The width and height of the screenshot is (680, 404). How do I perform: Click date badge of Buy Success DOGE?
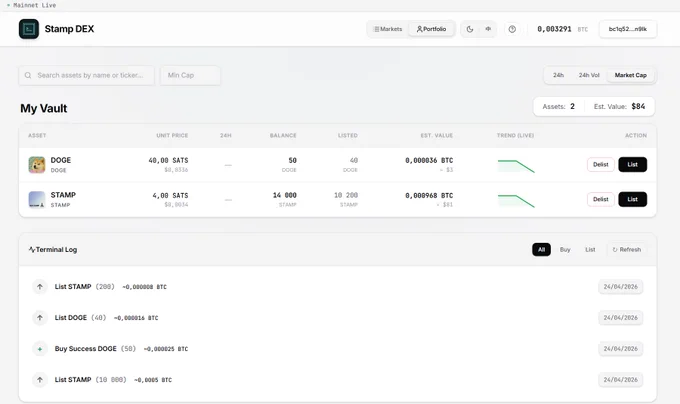tap(621, 349)
